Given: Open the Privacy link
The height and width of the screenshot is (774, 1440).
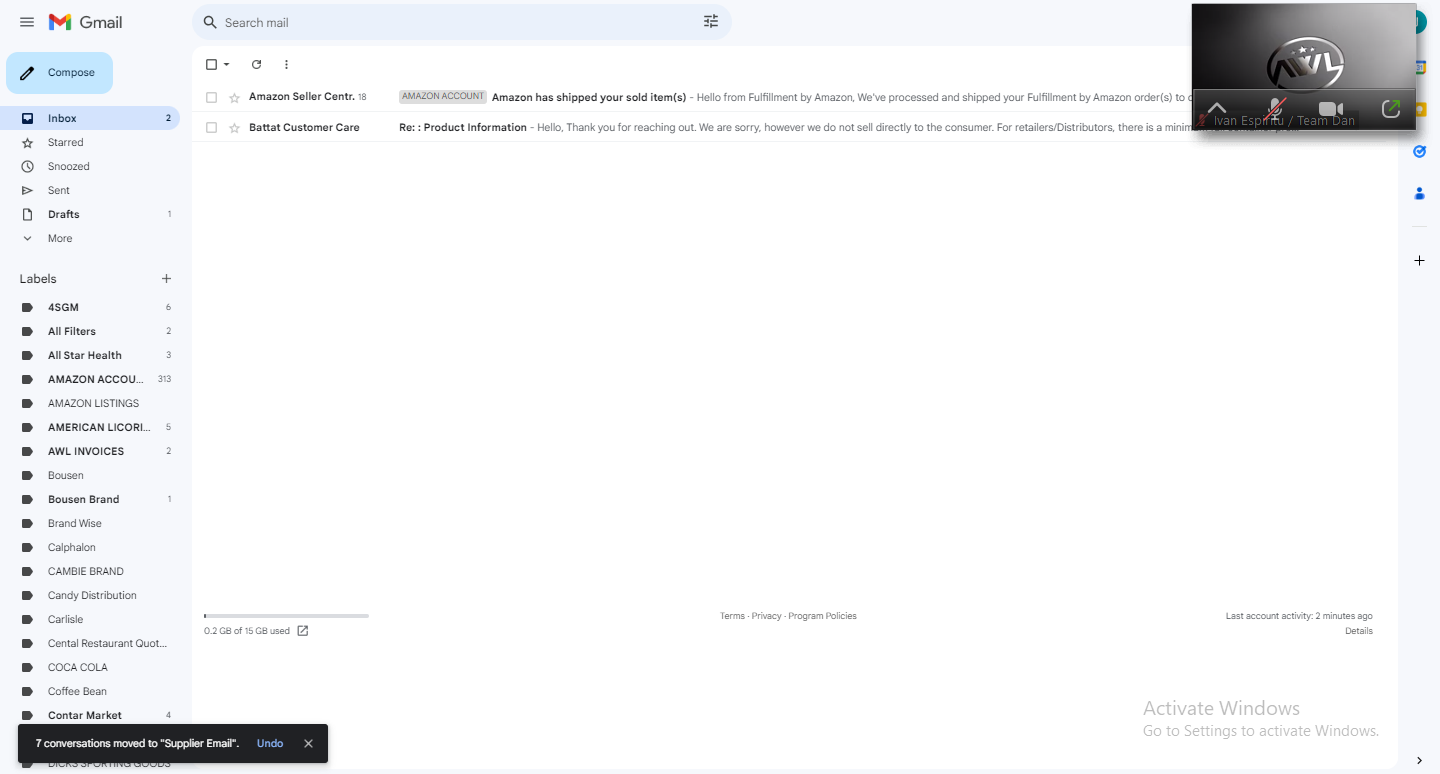Looking at the screenshot, I should click(766, 616).
